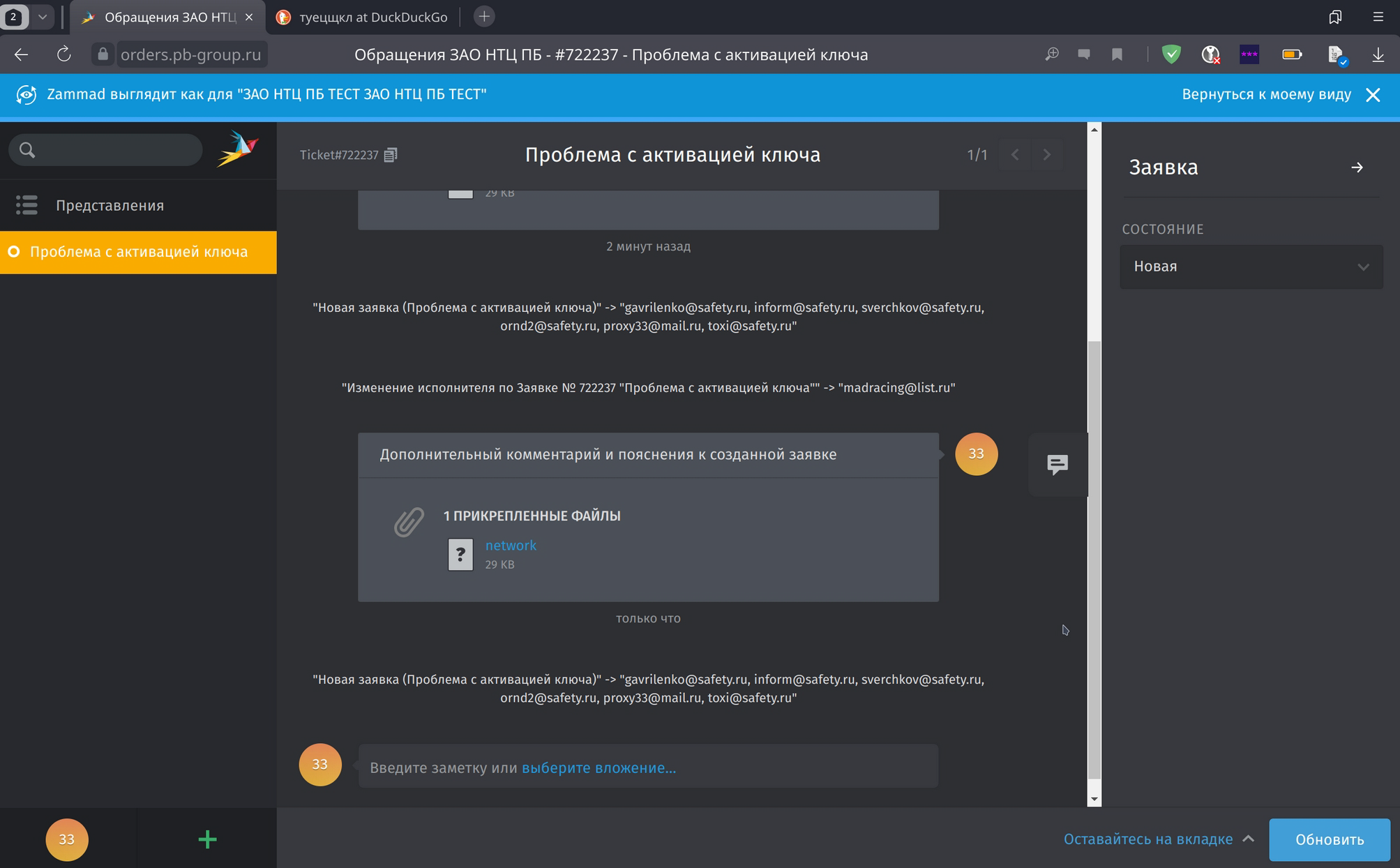
Task: Go to the next ticket with right chevron
Action: click(1046, 155)
